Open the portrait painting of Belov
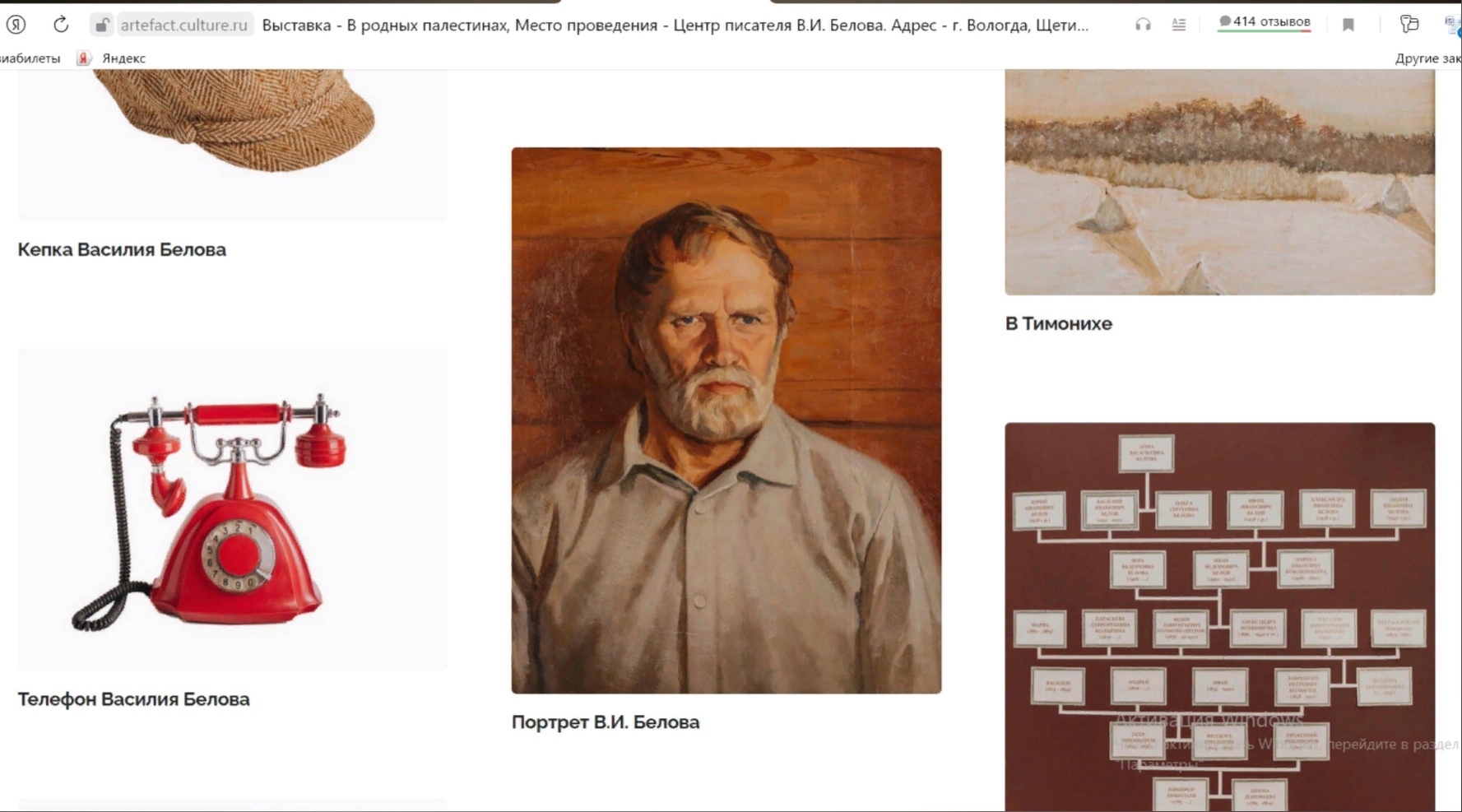The height and width of the screenshot is (812, 1462). [726, 420]
